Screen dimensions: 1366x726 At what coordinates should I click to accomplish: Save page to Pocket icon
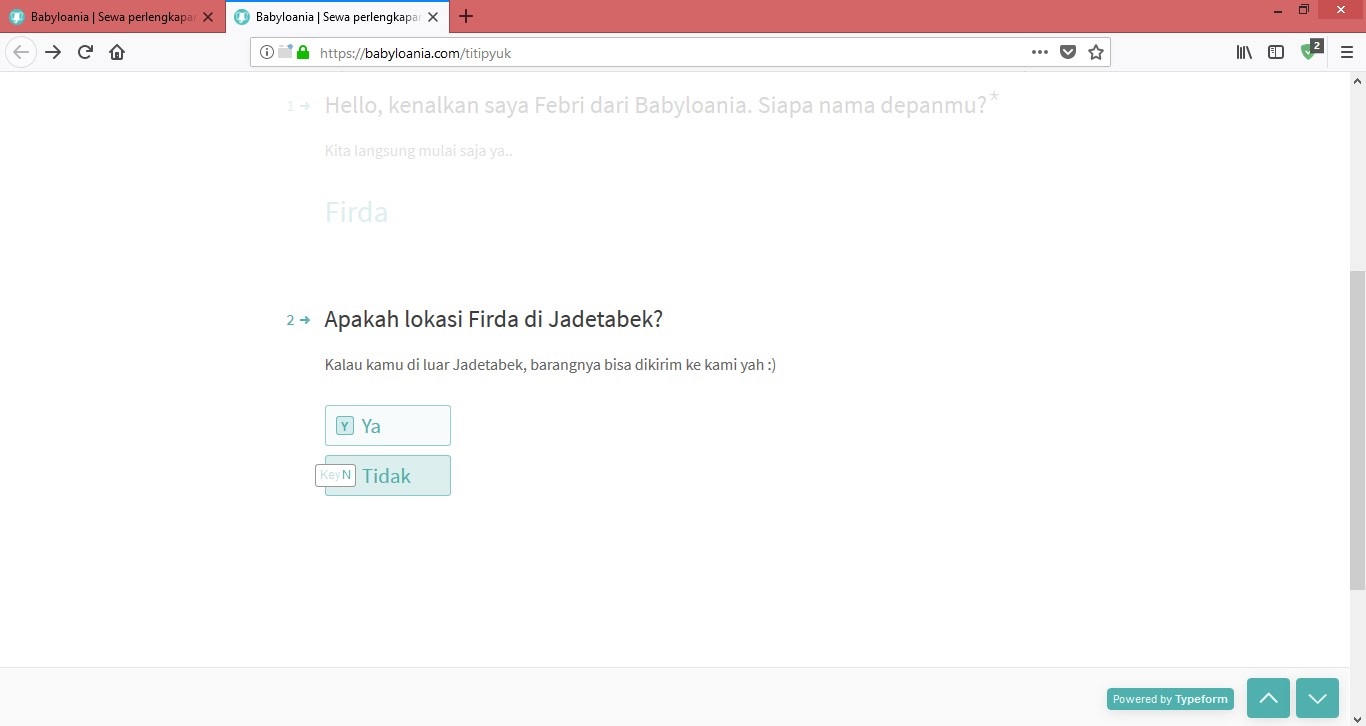click(x=1068, y=52)
